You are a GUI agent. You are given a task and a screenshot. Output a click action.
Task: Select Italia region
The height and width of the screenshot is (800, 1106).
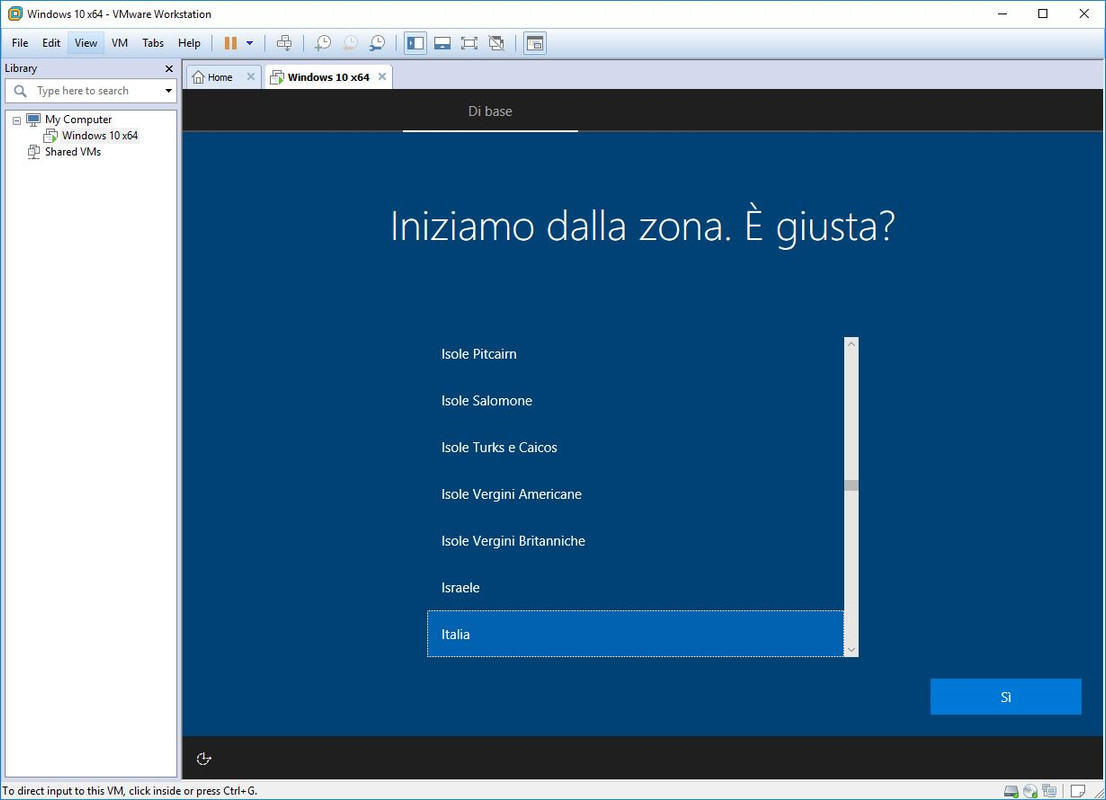tap(635, 634)
